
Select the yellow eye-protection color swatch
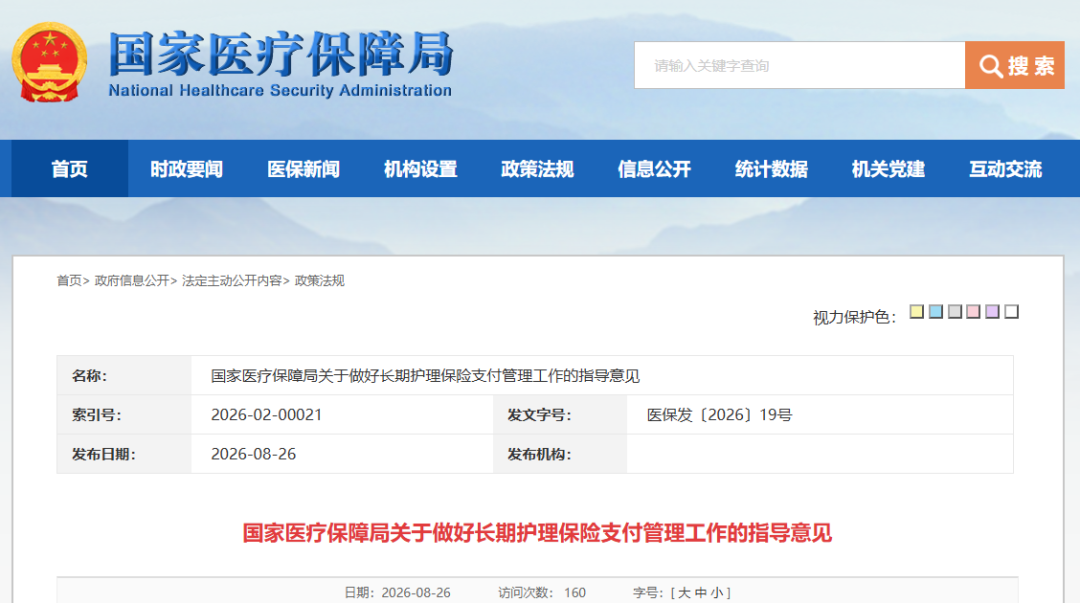(x=917, y=311)
